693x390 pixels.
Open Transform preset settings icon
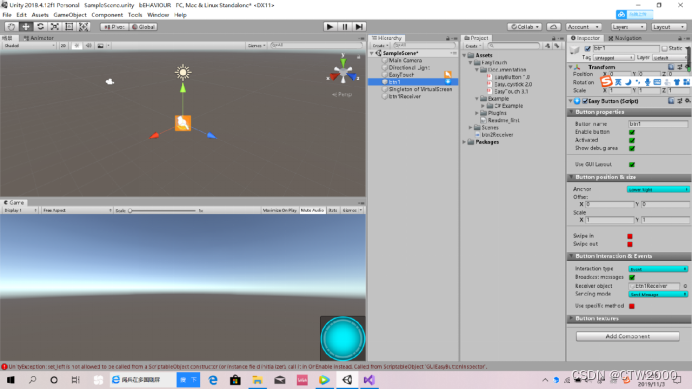680,67
